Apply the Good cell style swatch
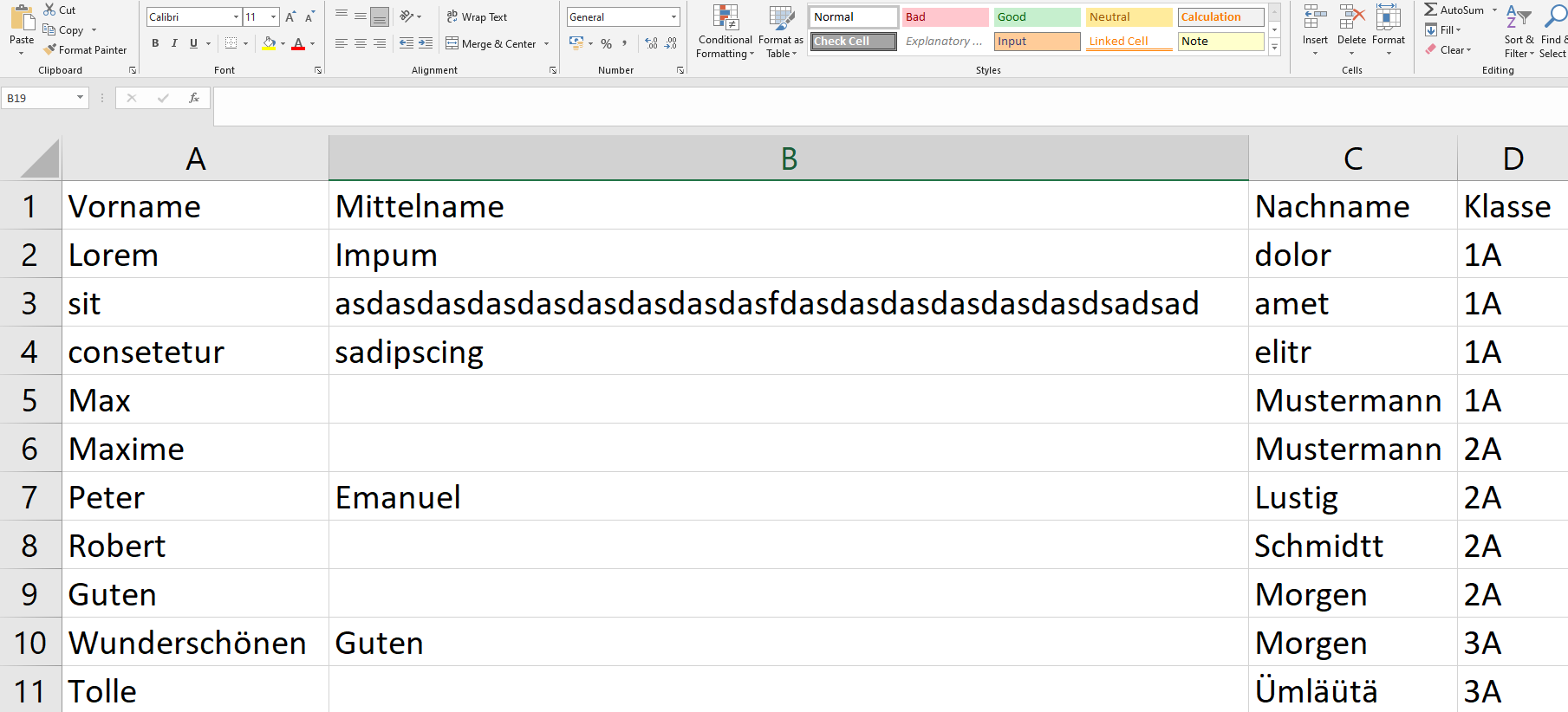 (x=1037, y=17)
